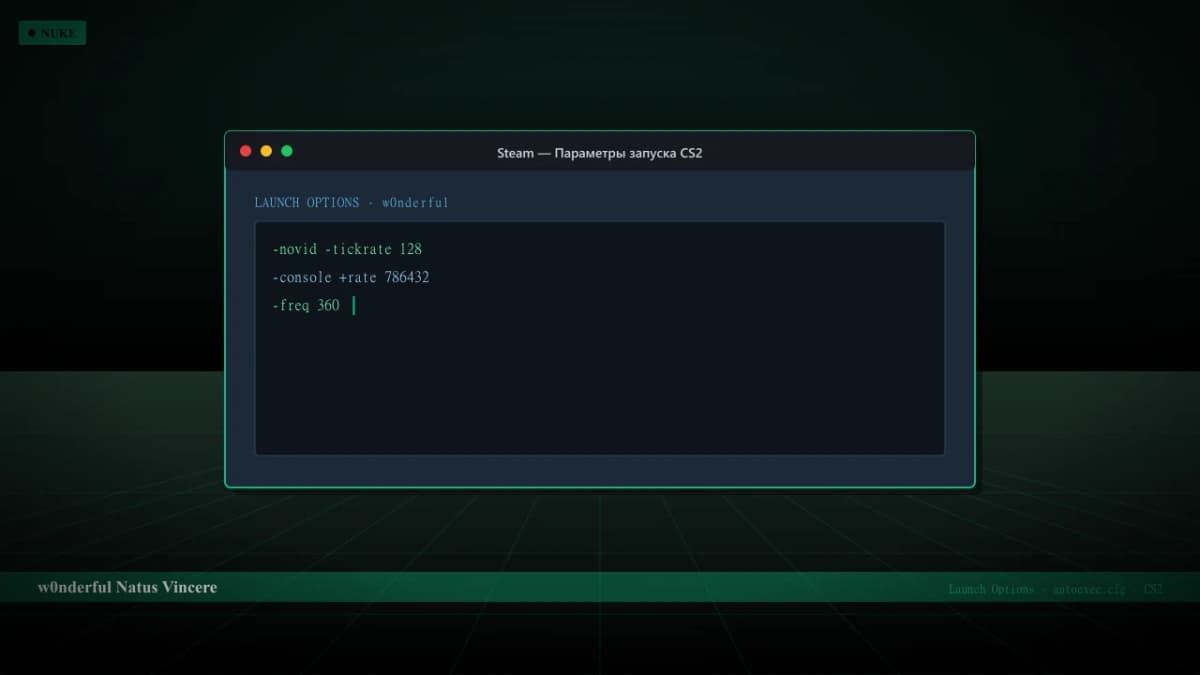Click the '-freq 360' line

(x=306, y=305)
